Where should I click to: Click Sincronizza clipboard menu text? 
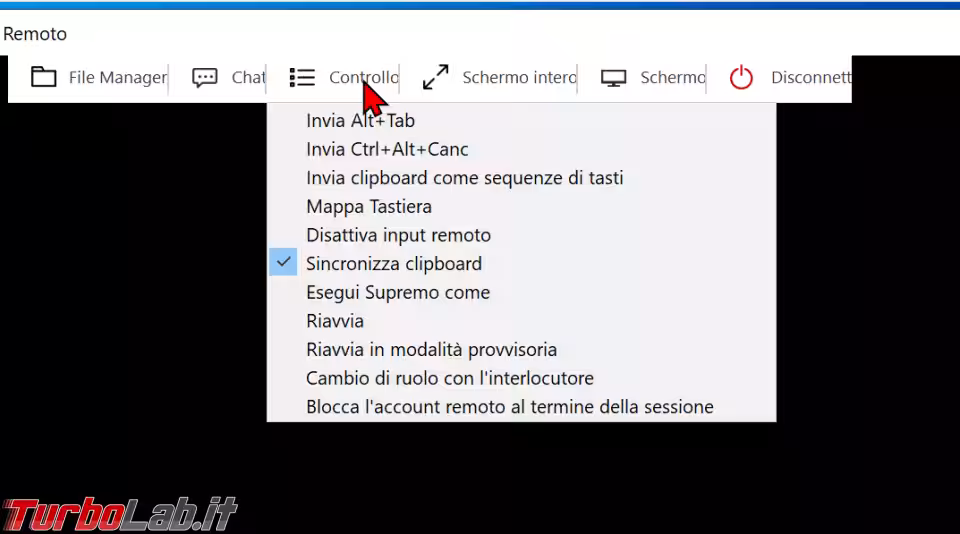coord(394,264)
